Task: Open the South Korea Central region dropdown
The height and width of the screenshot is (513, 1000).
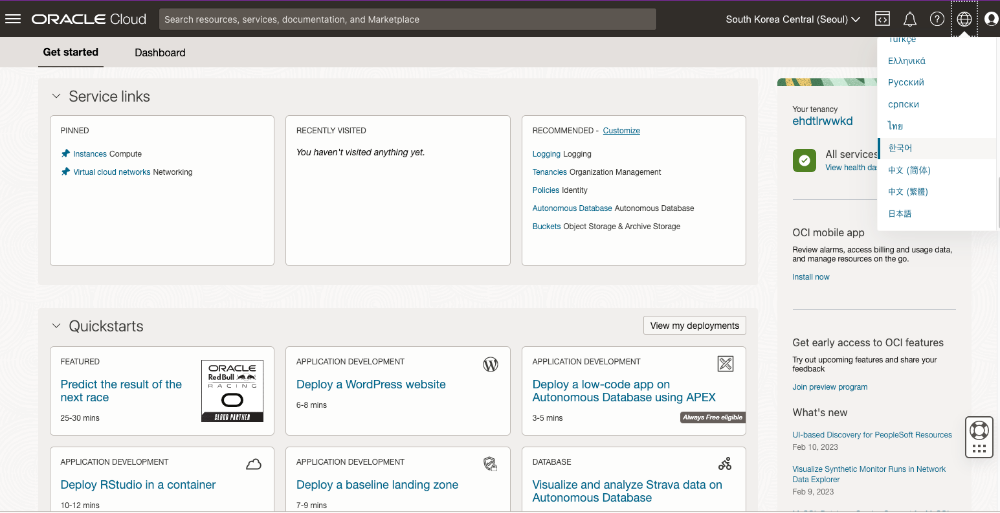Action: pyautogui.click(x=793, y=19)
